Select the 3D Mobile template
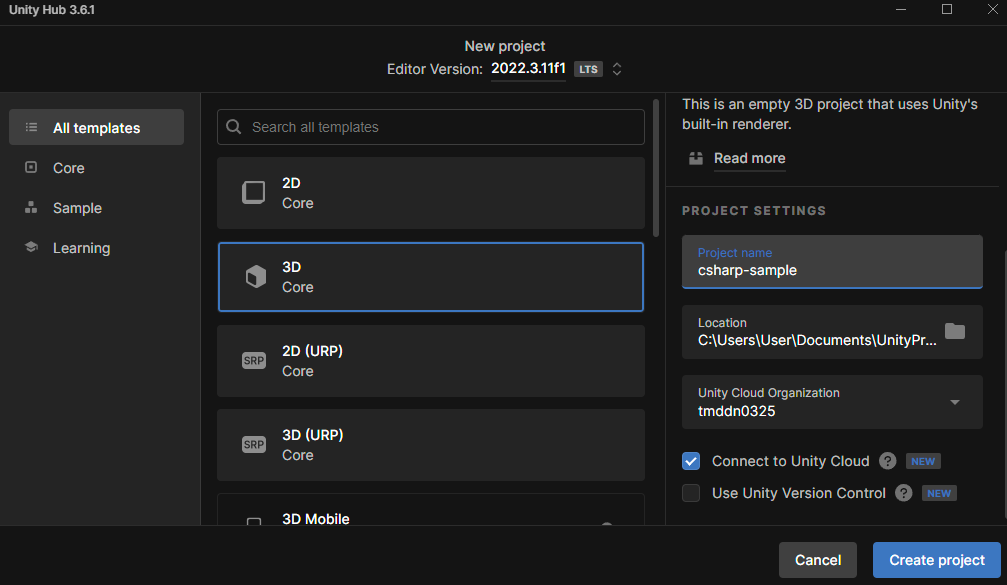The height and width of the screenshot is (585, 1007). [x=431, y=510]
